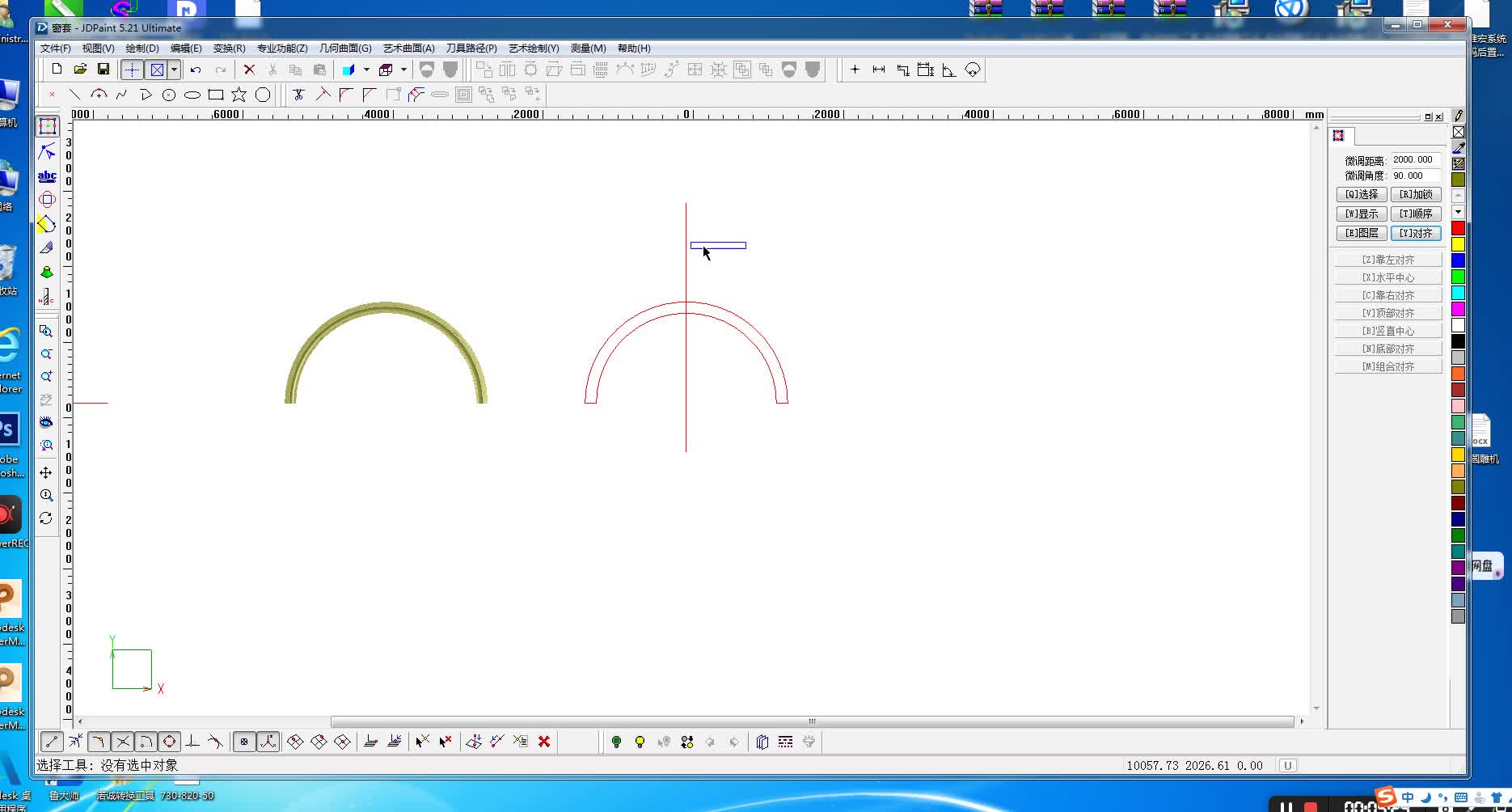Screen dimensions: 1512x812
Task: Click the [Y]对齐 button
Action: pos(1416,233)
